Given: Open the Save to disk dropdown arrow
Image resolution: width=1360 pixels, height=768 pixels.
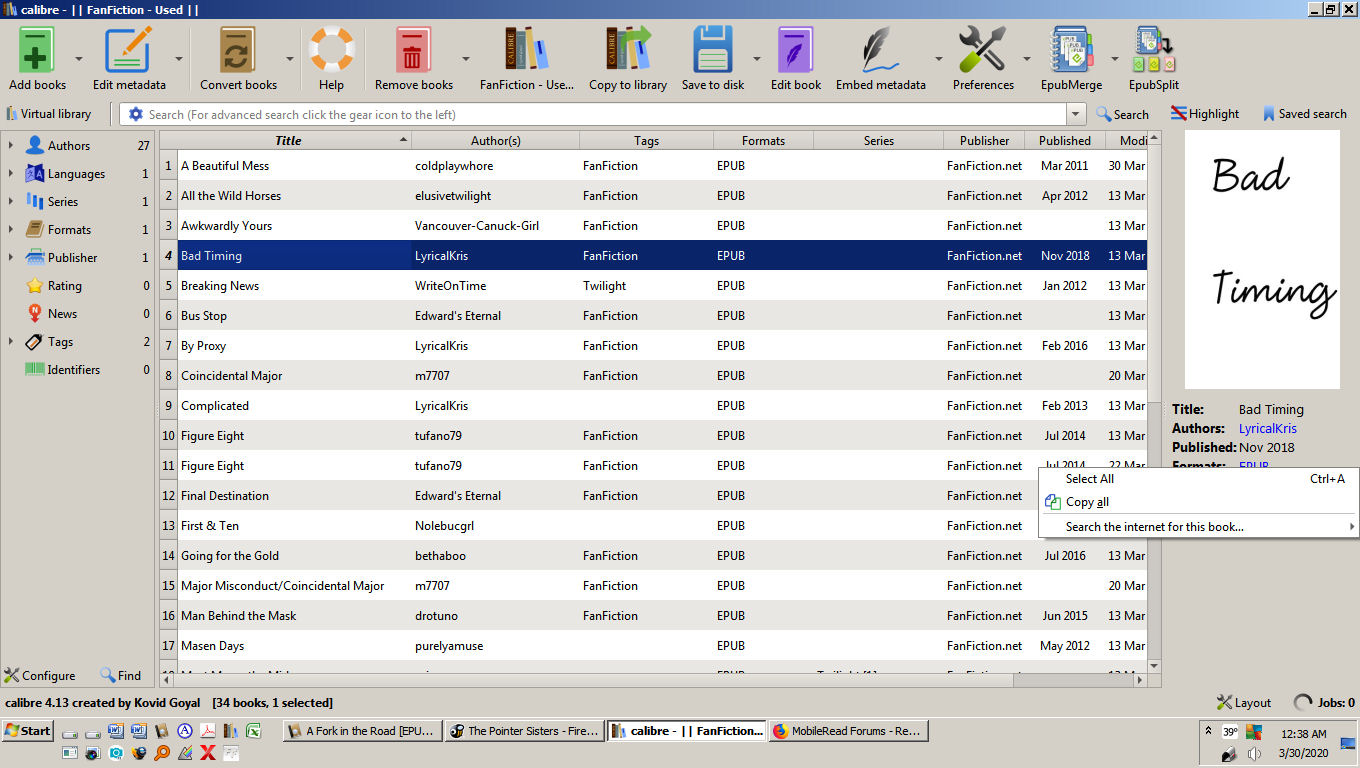Looking at the screenshot, I should point(756,58).
